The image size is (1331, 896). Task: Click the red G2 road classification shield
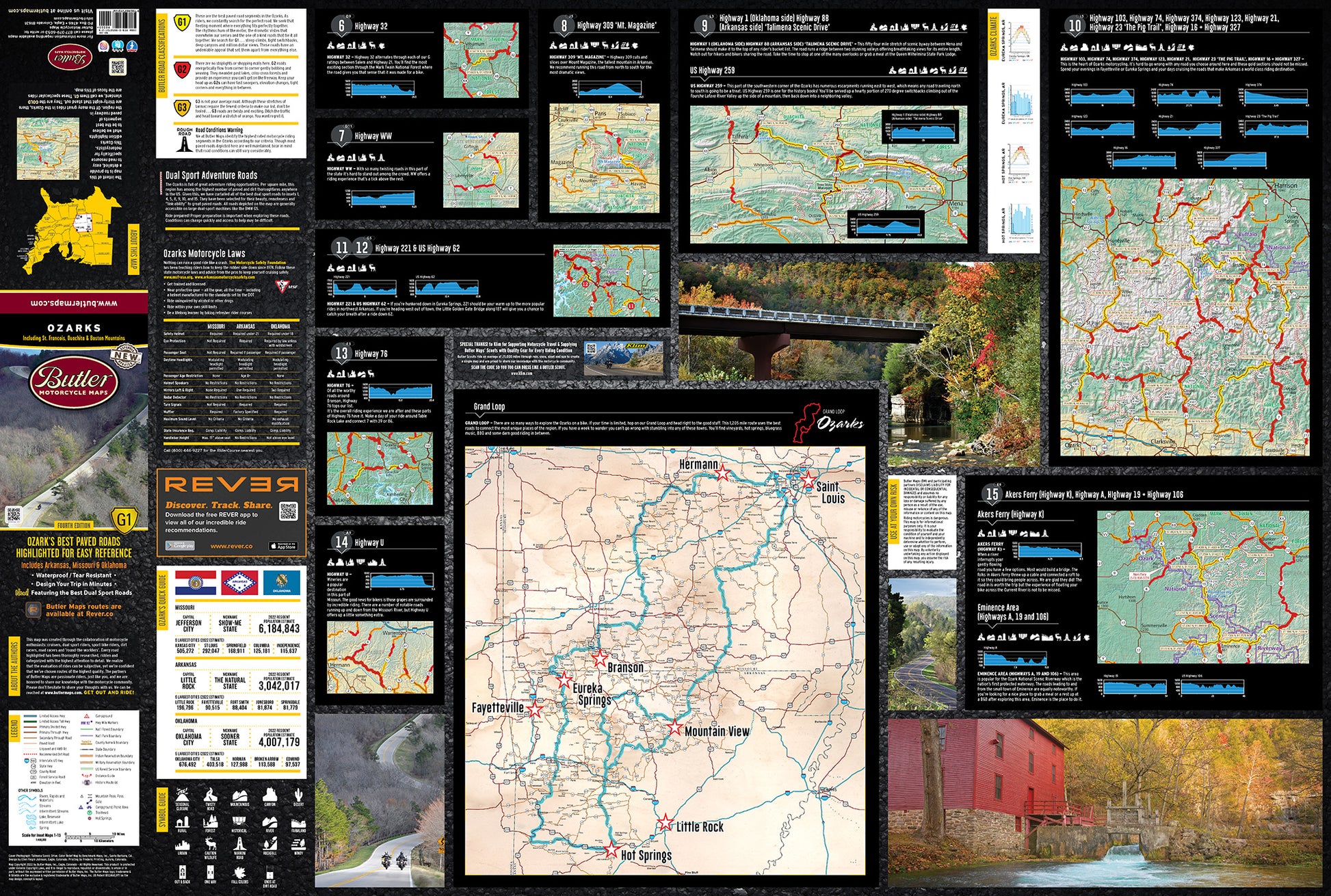point(181,69)
